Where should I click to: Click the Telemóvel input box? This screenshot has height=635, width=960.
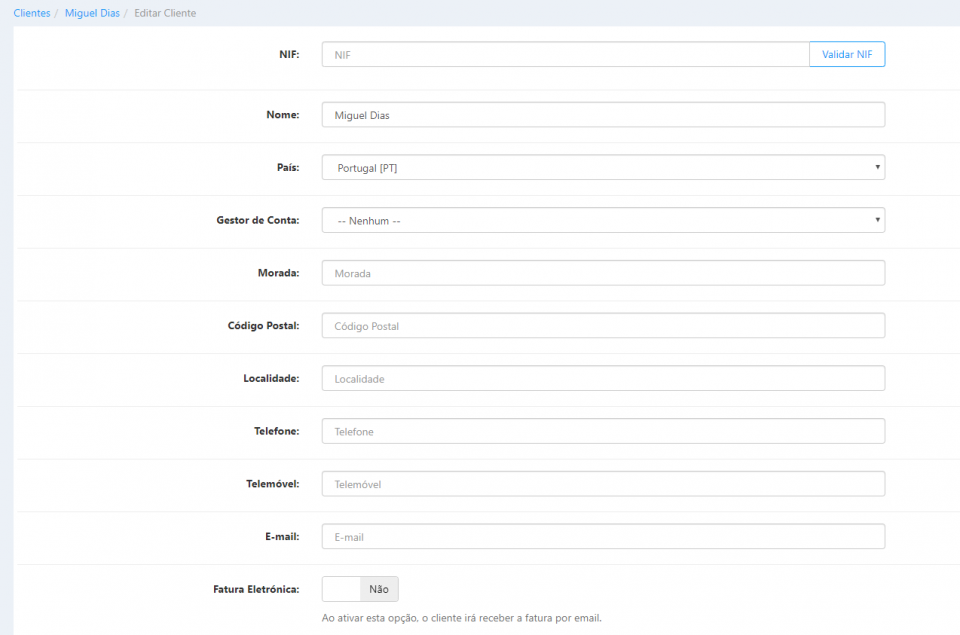point(601,483)
